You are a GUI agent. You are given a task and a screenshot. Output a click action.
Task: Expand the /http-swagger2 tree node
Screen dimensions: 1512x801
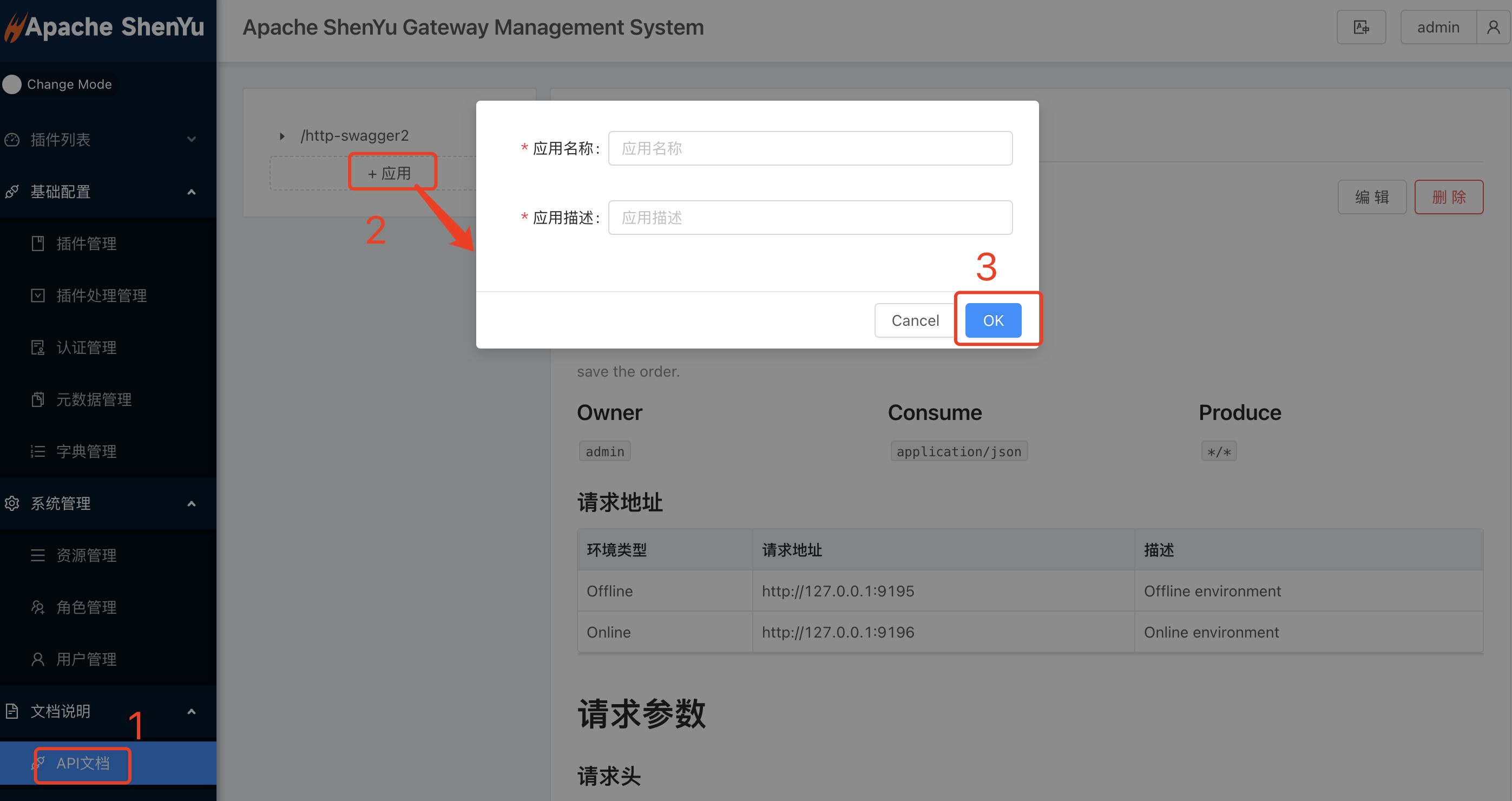[x=282, y=135]
